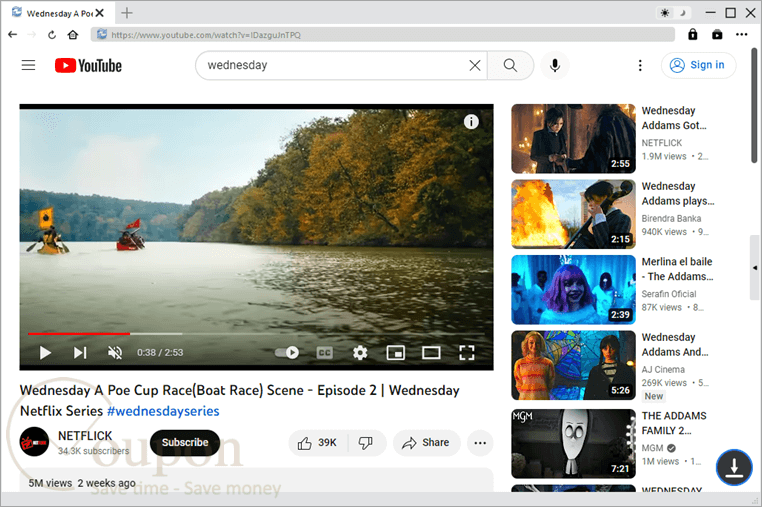Viewport: 762px width, 507px height.
Task: Select the Serafin Oficial channel name
Action: (x=669, y=294)
